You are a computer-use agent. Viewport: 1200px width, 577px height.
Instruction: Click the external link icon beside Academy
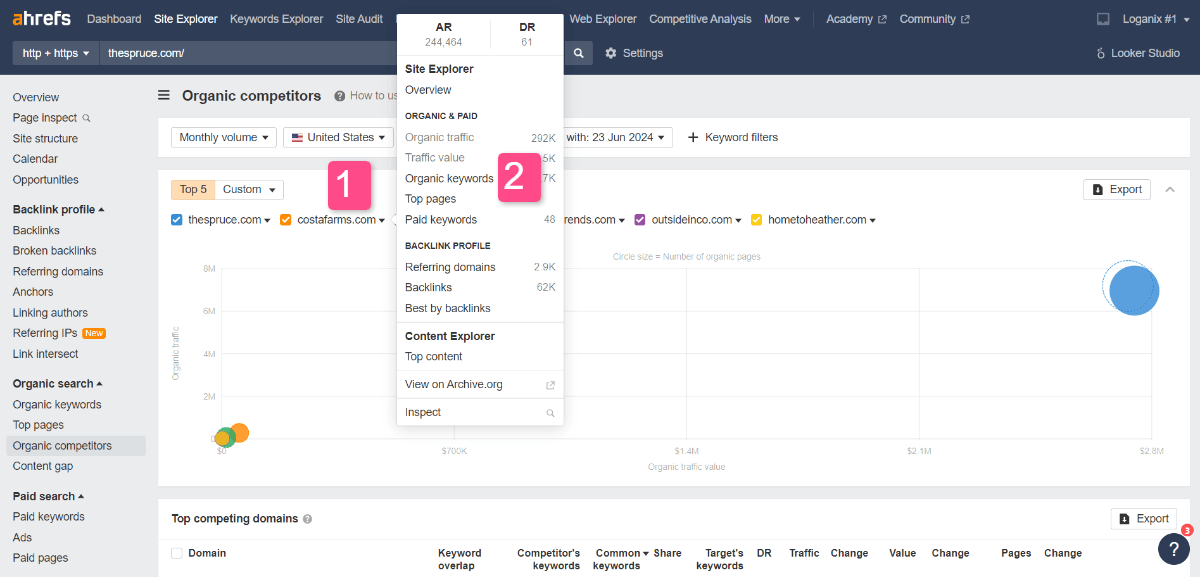(x=882, y=19)
